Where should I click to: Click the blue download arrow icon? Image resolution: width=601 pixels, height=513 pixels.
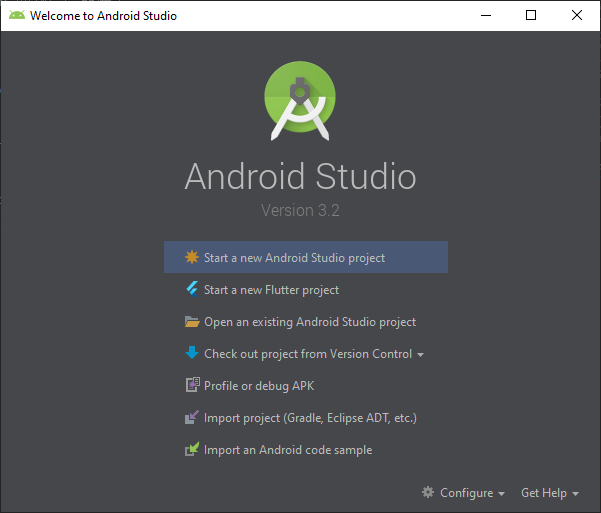coord(192,353)
